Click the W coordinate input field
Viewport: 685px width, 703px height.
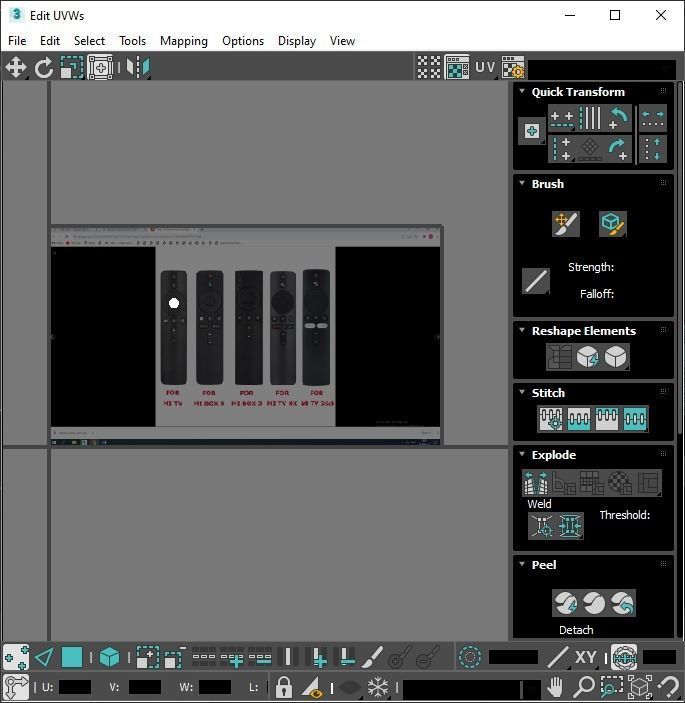(x=215, y=687)
